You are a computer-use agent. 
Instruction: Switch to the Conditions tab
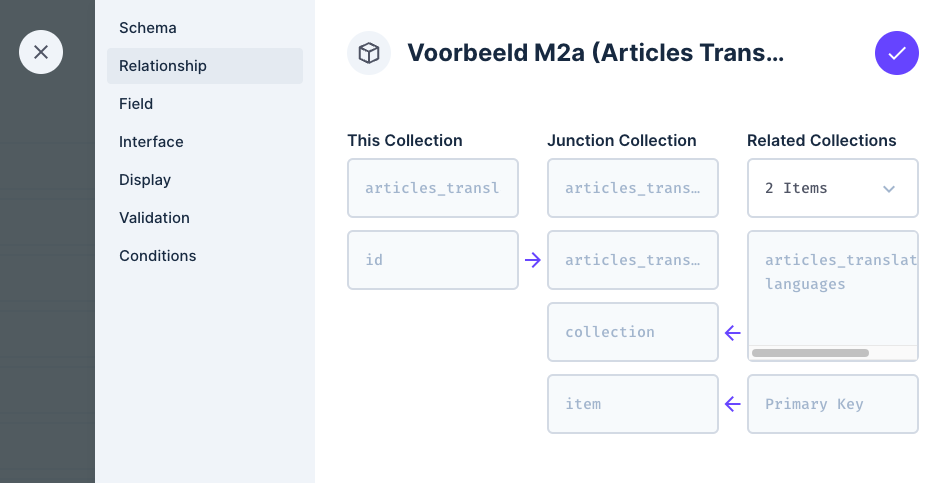(x=157, y=256)
